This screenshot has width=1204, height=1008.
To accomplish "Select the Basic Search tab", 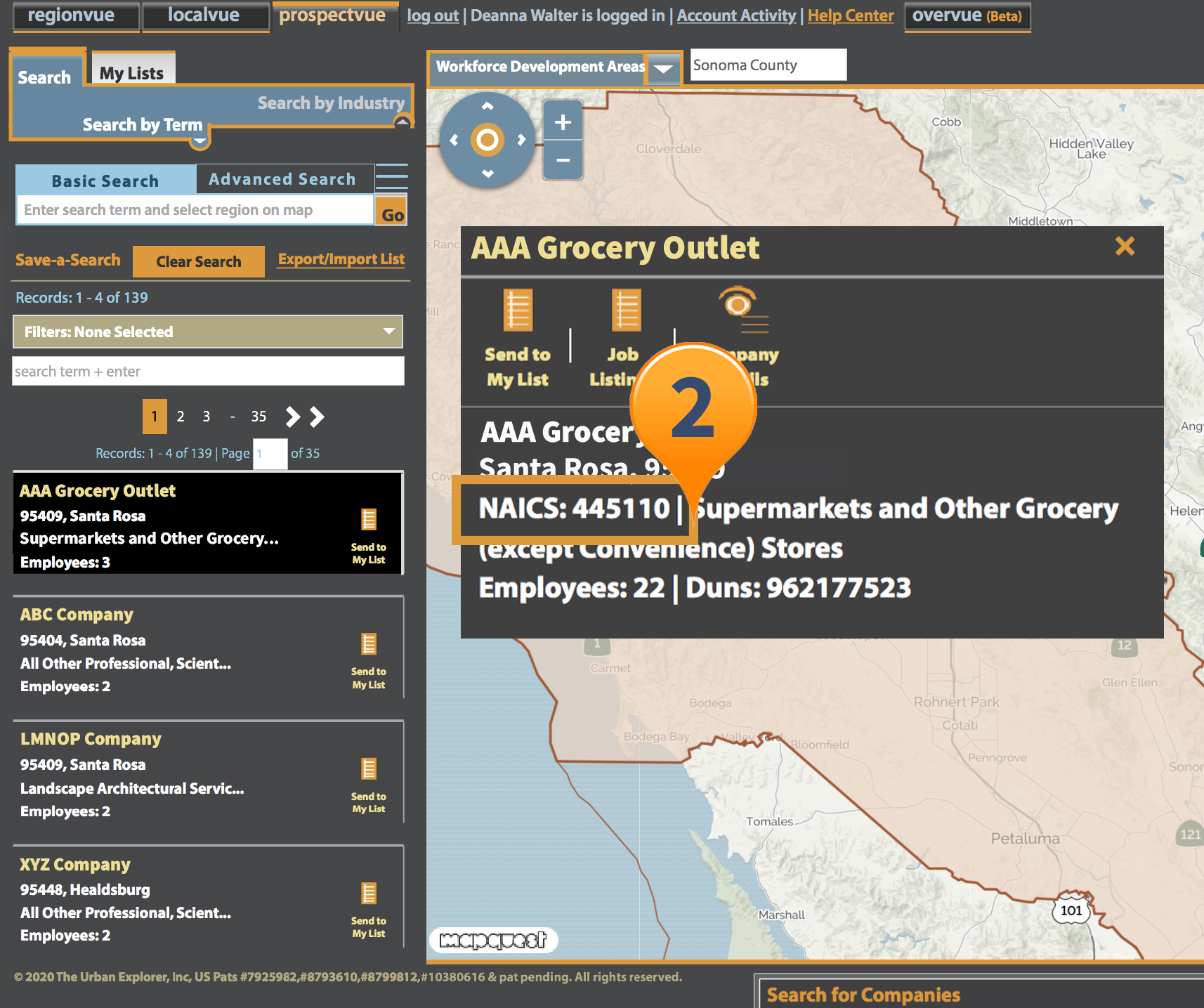I will click(x=105, y=181).
